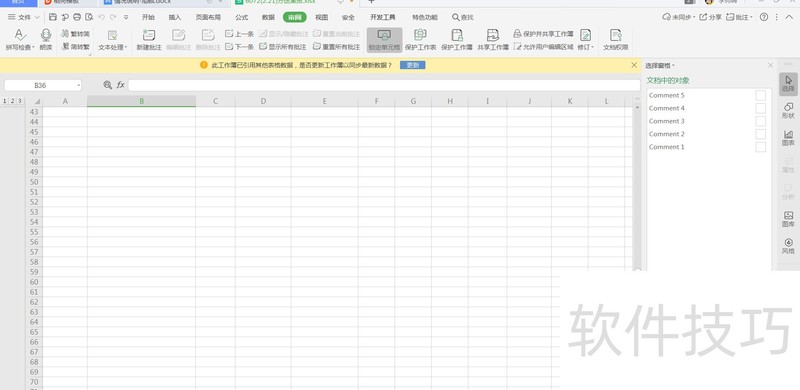800x390 pixels.
Task: Click outline level 2 button
Action: click(12, 101)
